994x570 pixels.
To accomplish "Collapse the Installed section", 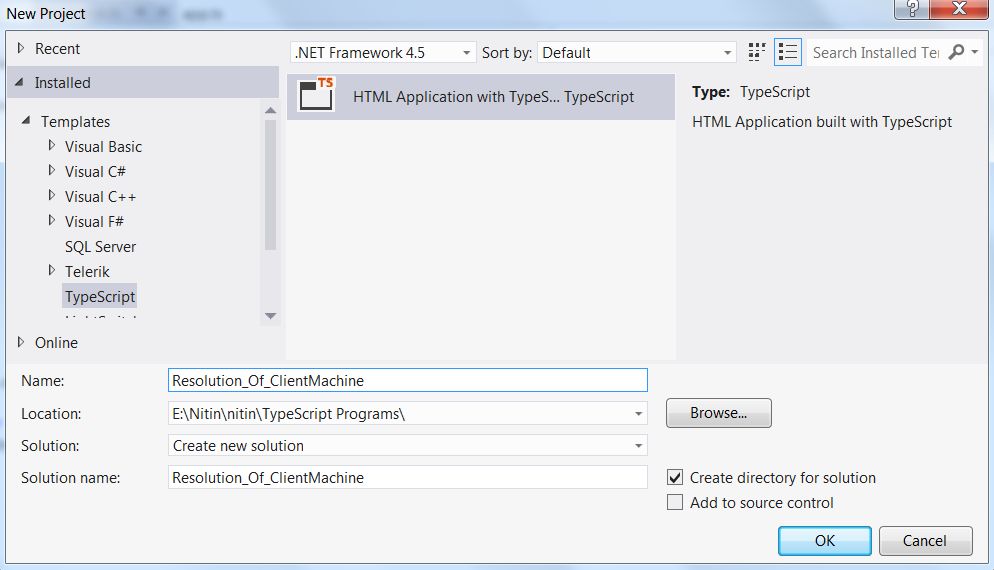I will click(20, 82).
